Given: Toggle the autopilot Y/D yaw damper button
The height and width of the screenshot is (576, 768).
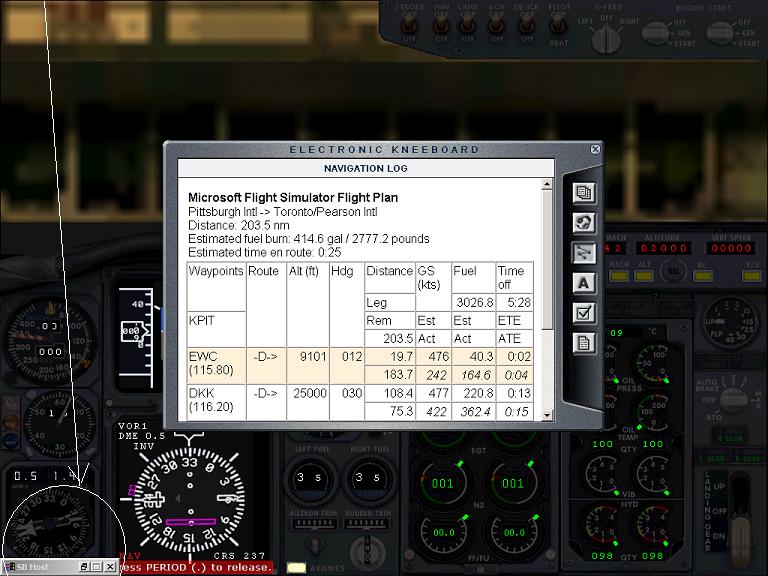Looking at the screenshot, I should [x=752, y=276].
